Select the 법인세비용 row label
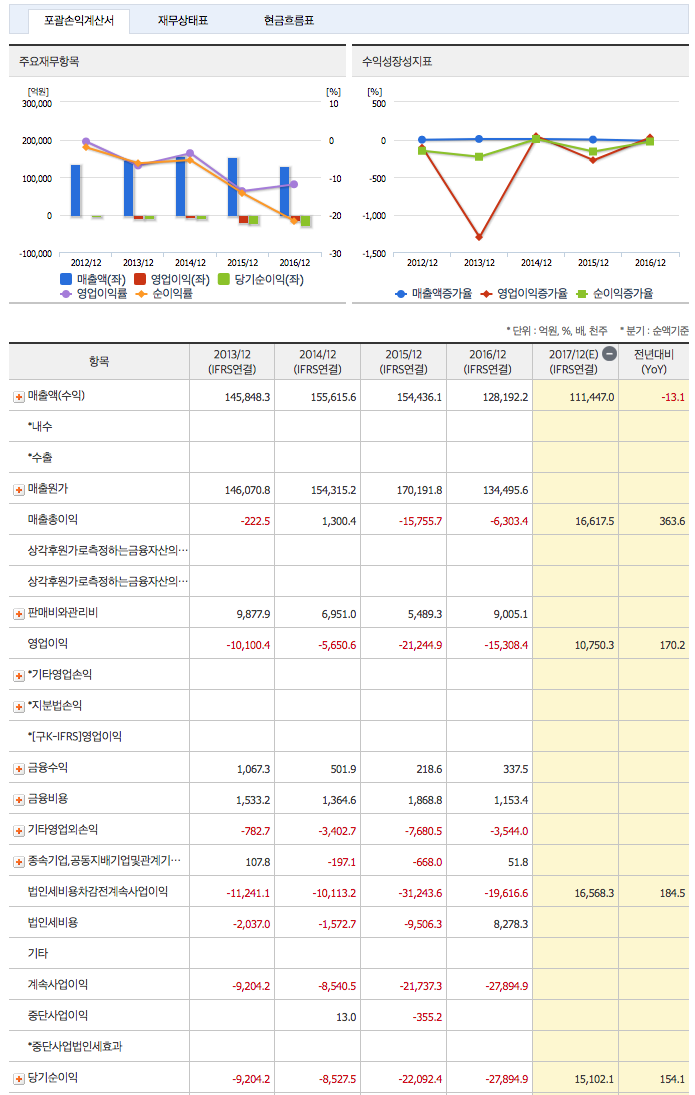695x1095 pixels. 53,923
